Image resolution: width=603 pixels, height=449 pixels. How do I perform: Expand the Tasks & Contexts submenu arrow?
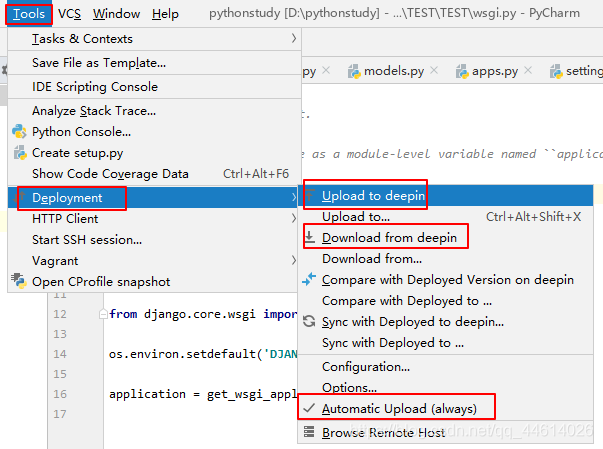pos(294,38)
